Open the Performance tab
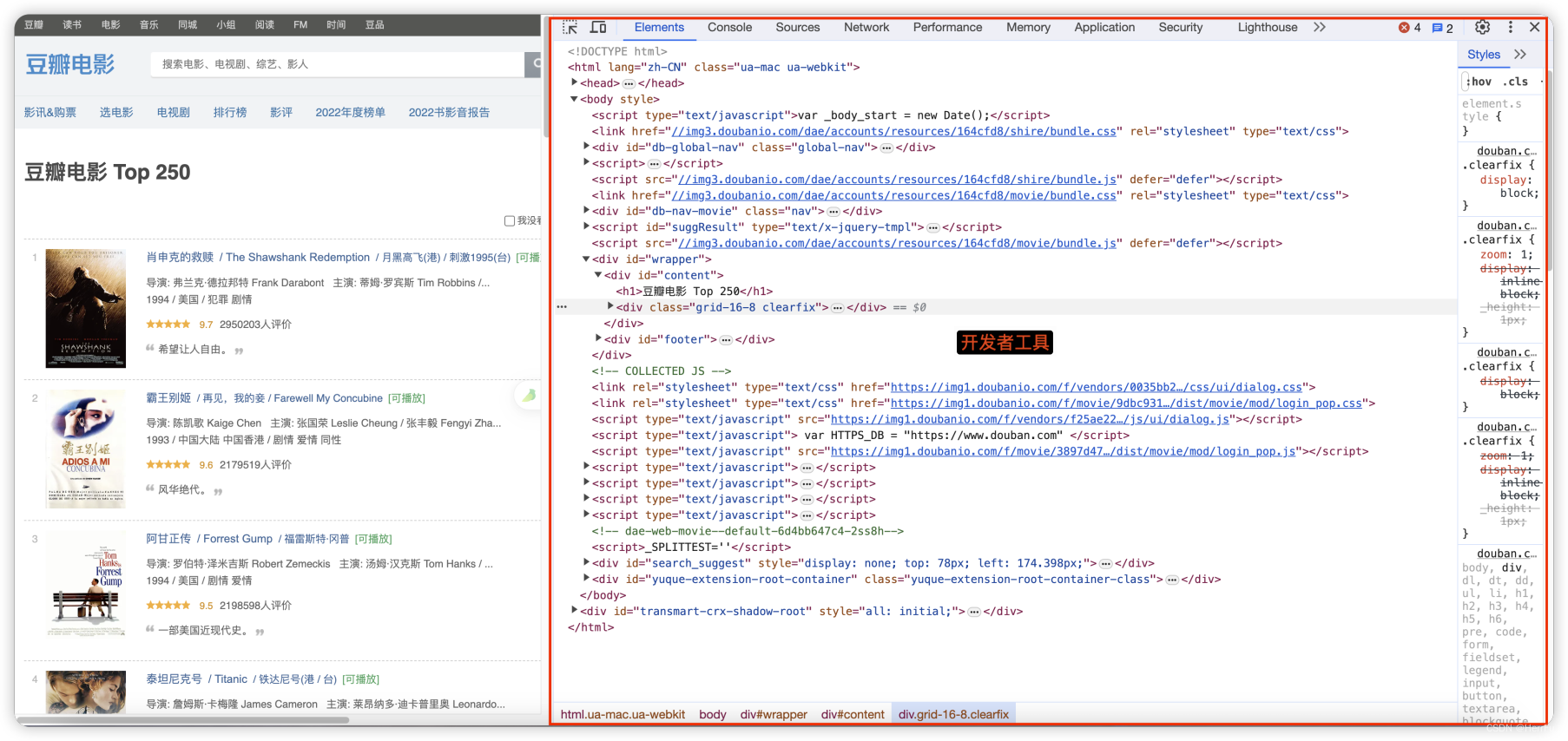The height and width of the screenshot is (741, 1568). tap(947, 28)
